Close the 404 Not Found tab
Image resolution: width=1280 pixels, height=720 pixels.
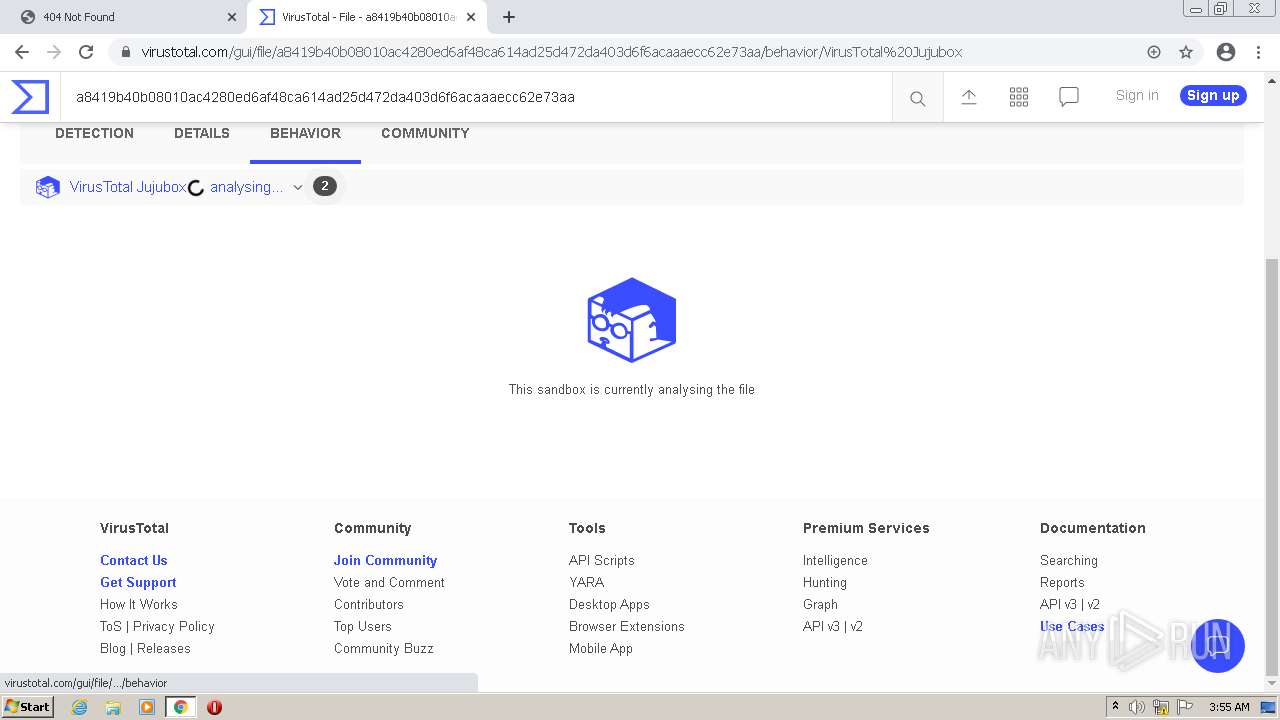(x=231, y=17)
